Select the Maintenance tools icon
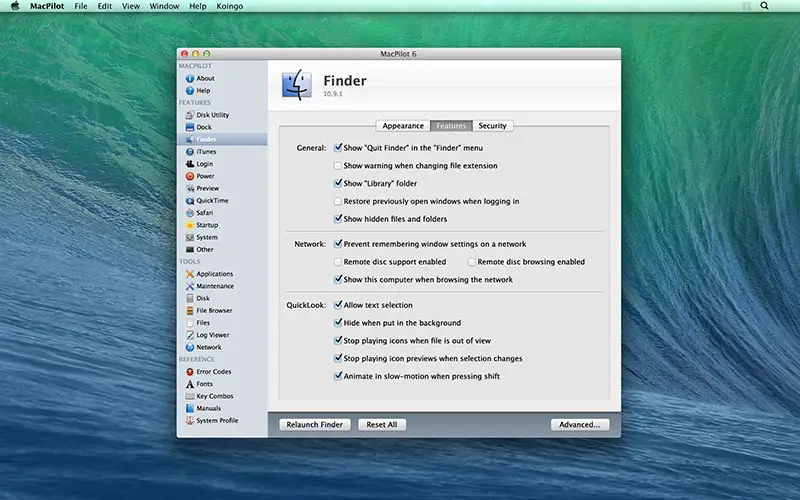The height and width of the screenshot is (500, 800). [x=190, y=286]
